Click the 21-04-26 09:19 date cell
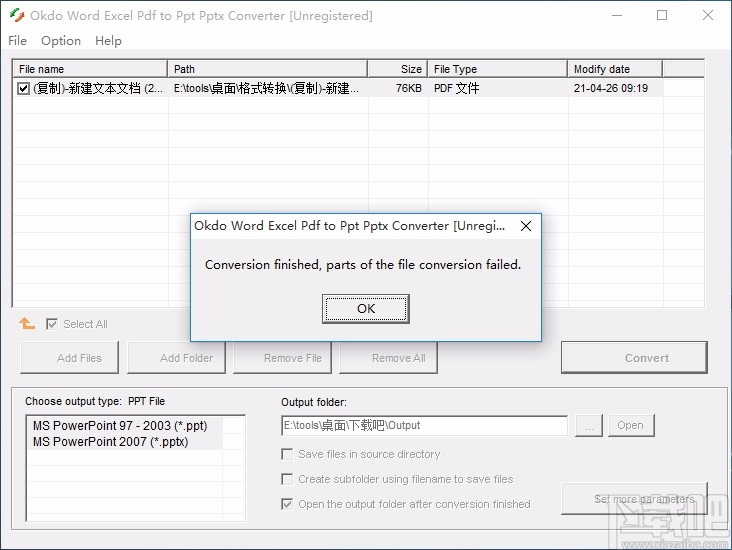 pyautogui.click(x=611, y=88)
